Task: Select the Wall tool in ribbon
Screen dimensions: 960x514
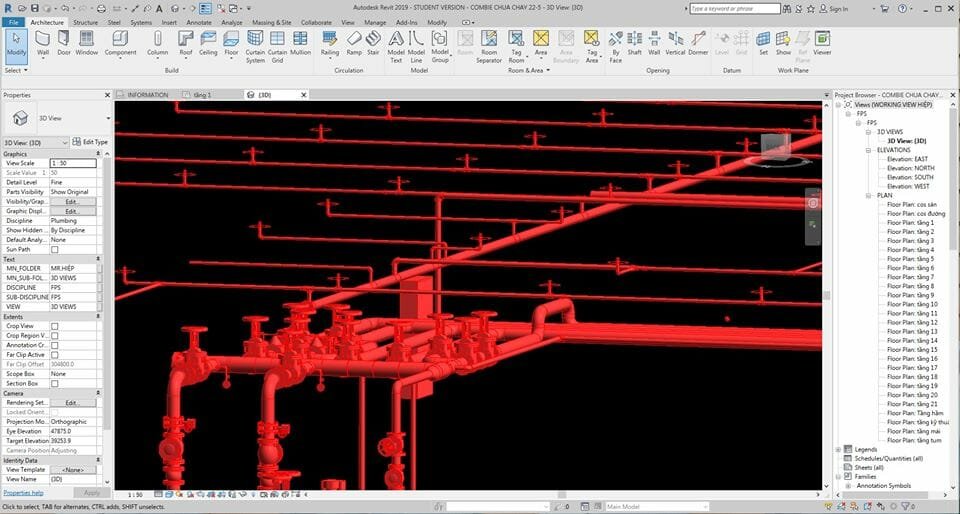Action: tap(43, 42)
